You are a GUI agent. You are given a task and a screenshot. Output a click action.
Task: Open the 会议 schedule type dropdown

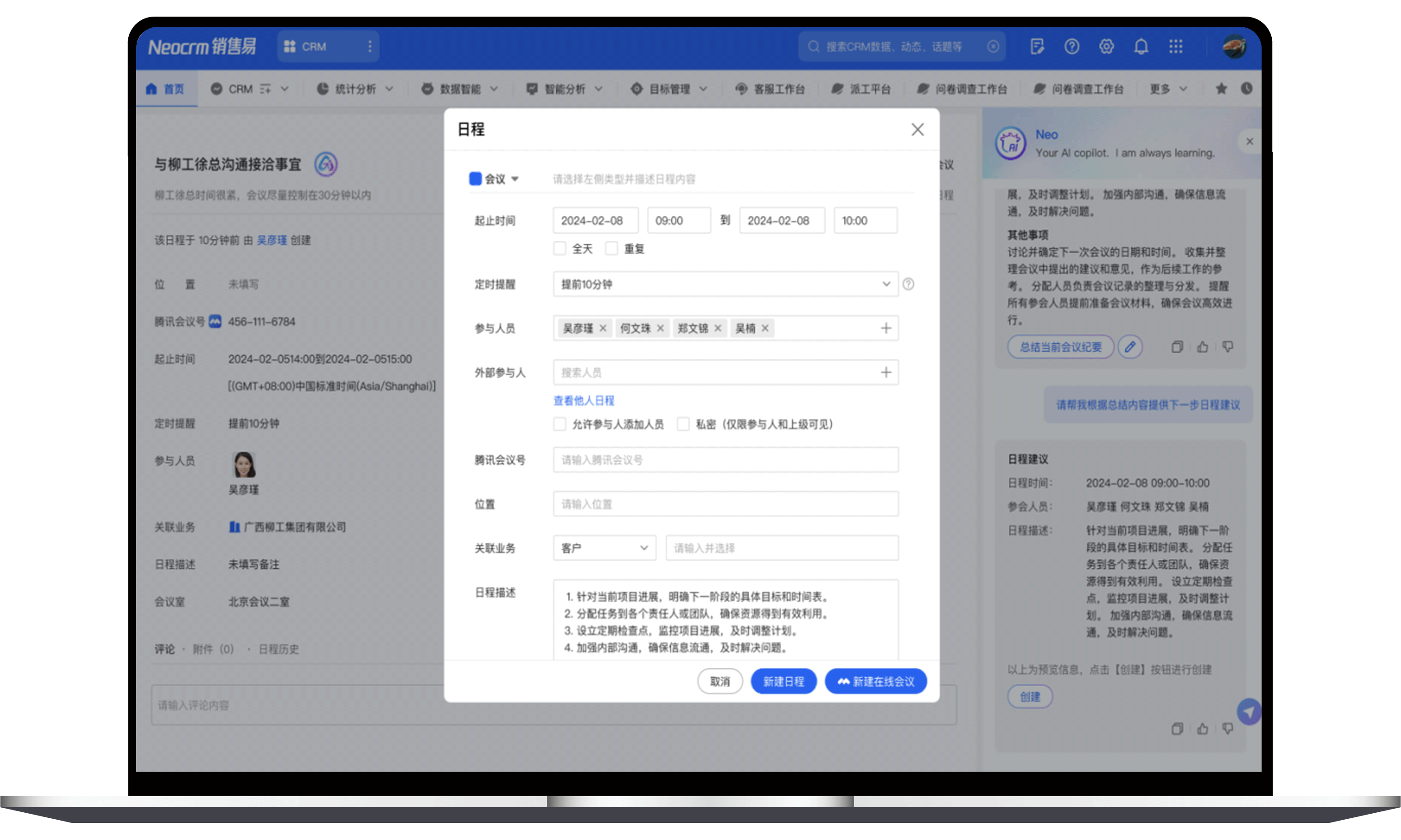point(493,179)
